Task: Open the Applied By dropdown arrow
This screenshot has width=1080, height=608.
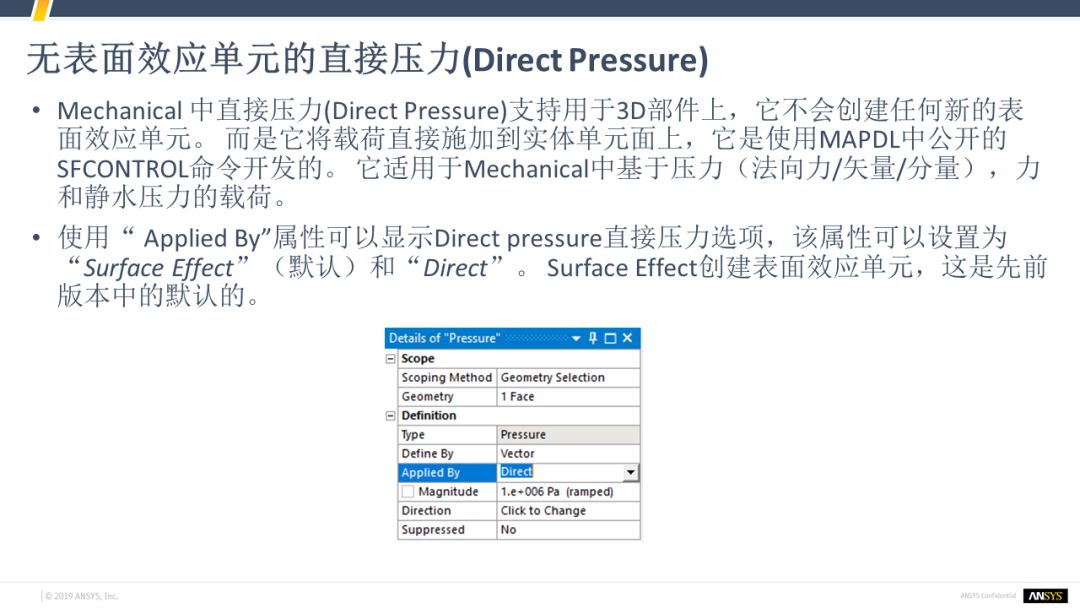Action: pyautogui.click(x=630, y=473)
